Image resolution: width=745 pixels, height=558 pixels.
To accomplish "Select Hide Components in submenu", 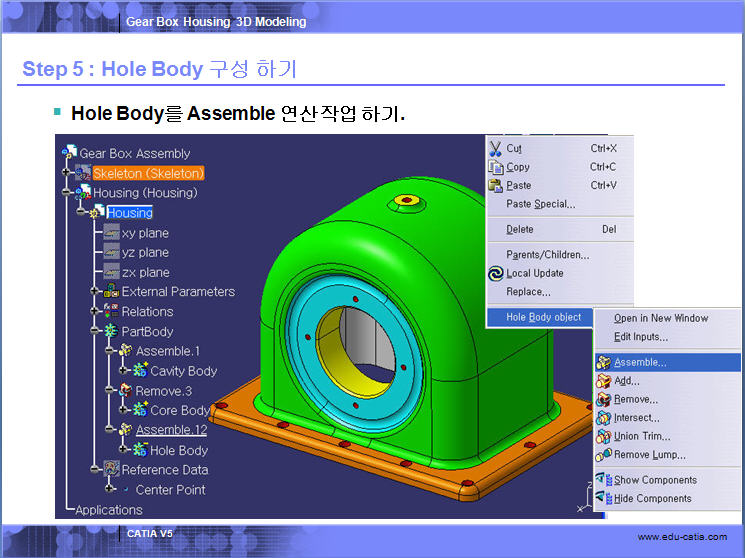I will (x=652, y=498).
